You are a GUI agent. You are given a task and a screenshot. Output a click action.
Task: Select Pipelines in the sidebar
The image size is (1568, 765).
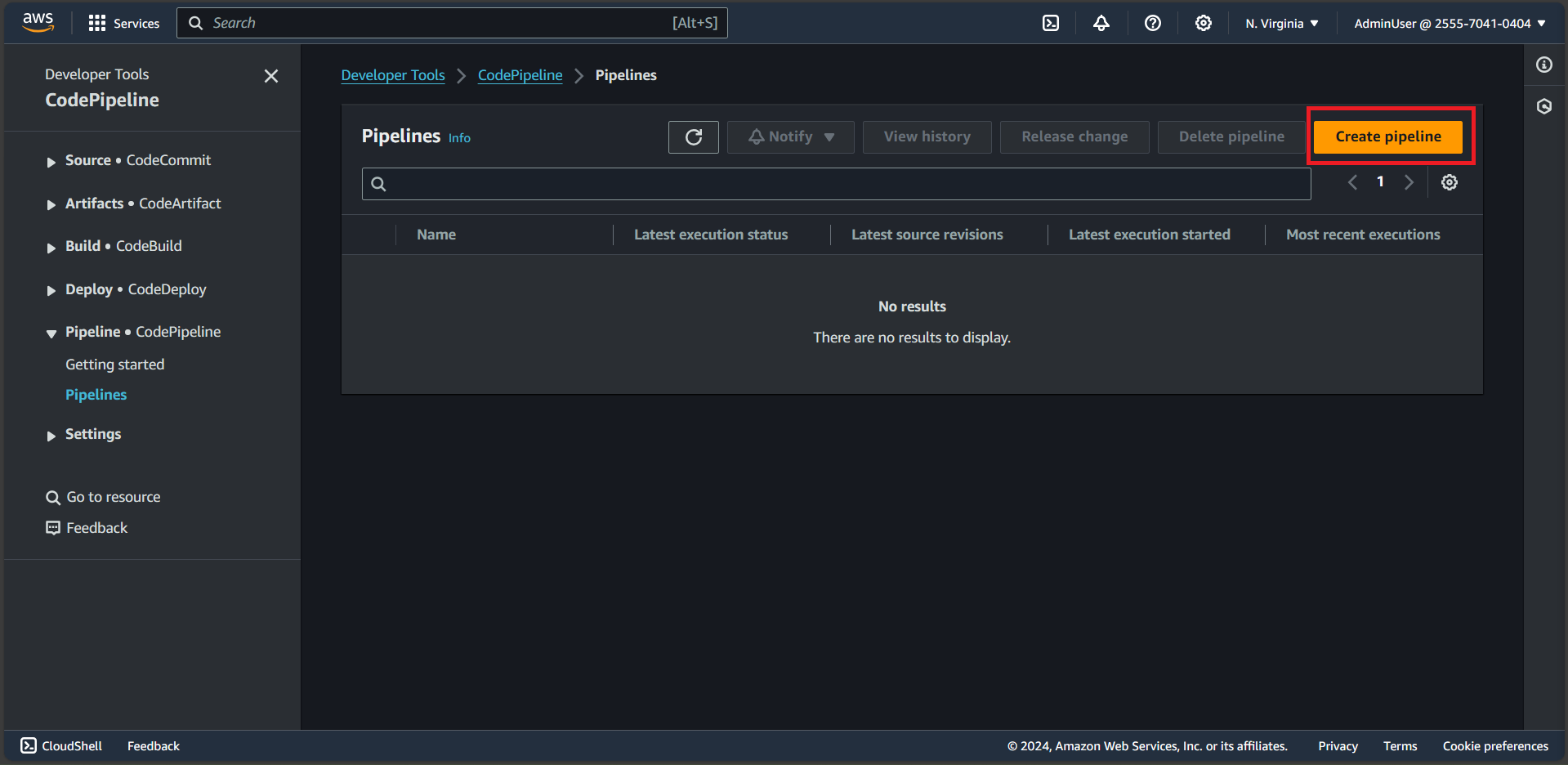pyautogui.click(x=96, y=395)
